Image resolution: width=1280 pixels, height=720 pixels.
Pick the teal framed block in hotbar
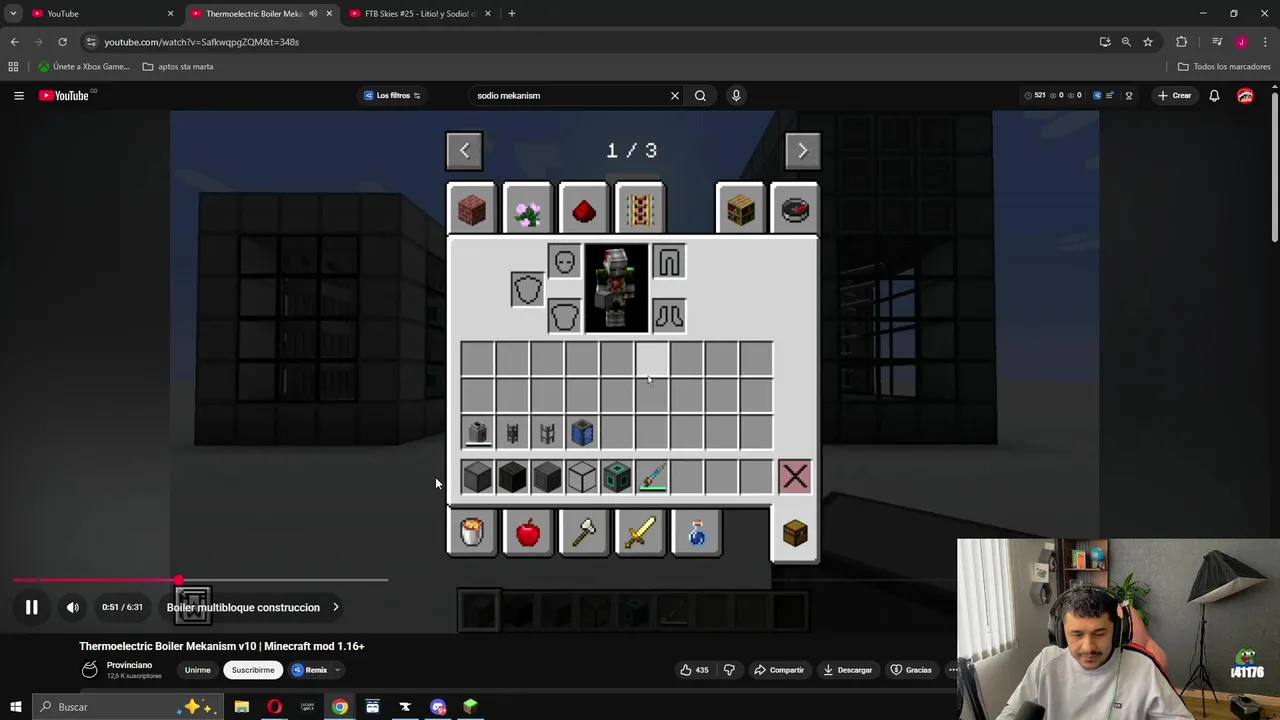click(617, 476)
